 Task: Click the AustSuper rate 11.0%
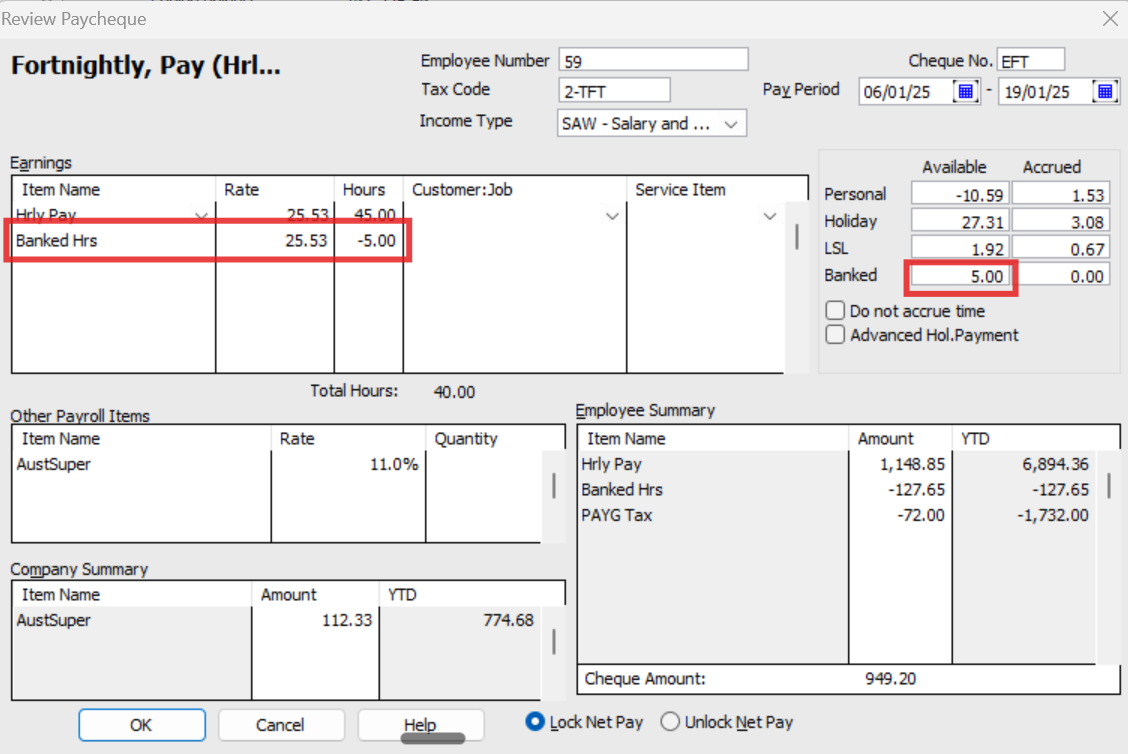pos(394,465)
